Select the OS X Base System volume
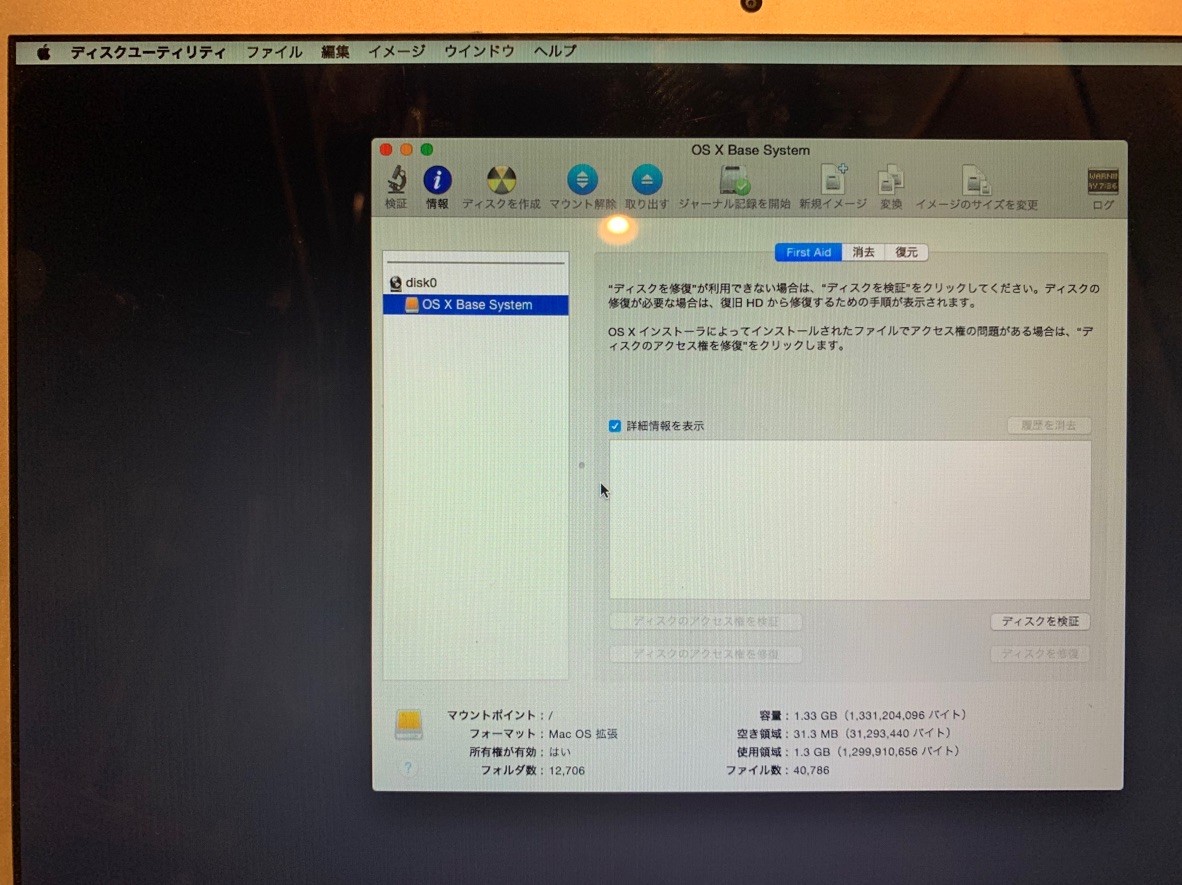The image size is (1182, 885). coord(476,305)
